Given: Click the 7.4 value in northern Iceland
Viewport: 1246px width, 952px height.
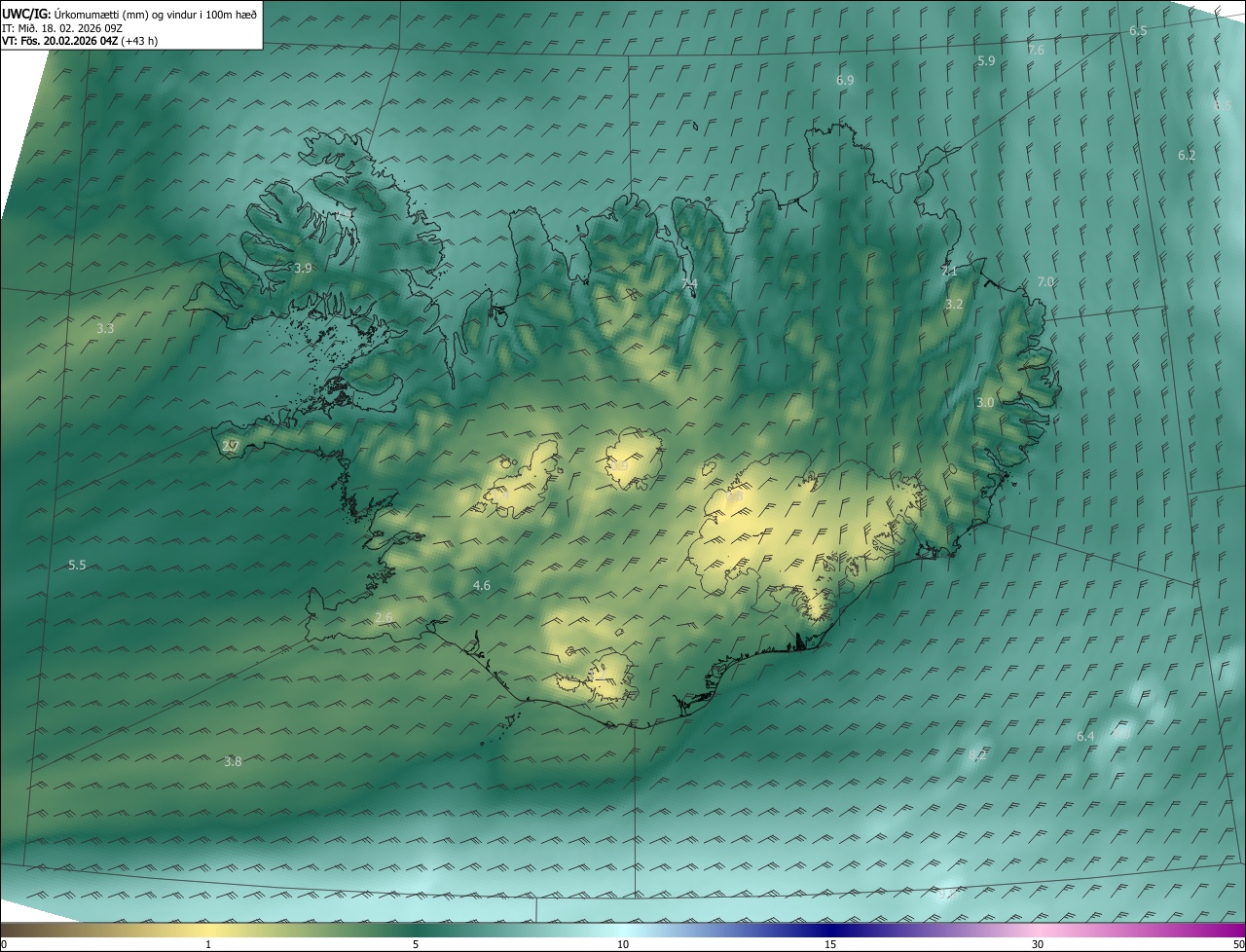Looking at the screenshot, I should point(689,283).
